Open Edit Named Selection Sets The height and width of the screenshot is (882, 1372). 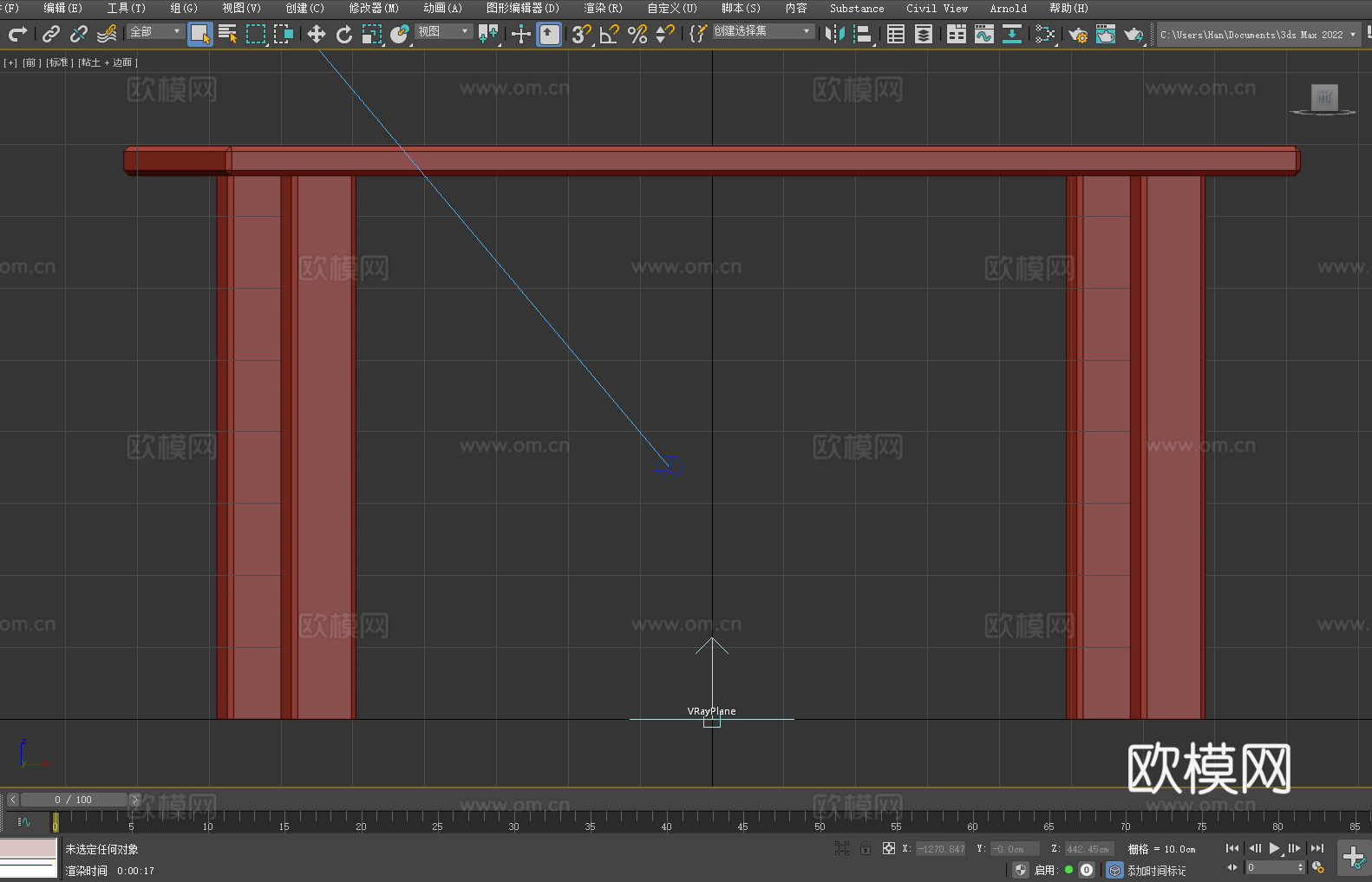tap(697, 34)
